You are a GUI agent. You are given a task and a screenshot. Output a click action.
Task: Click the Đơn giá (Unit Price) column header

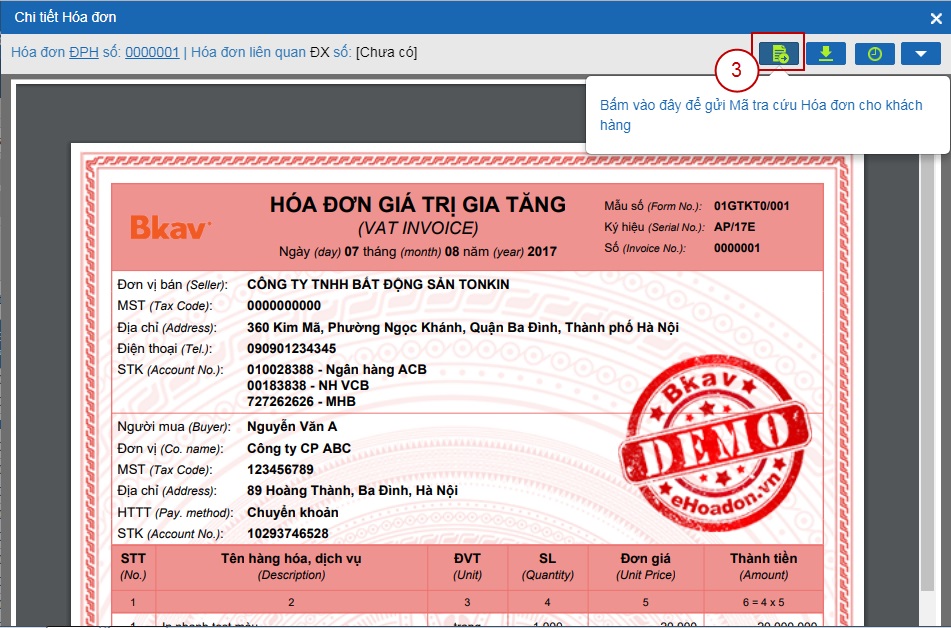click(x=645, y=567)
